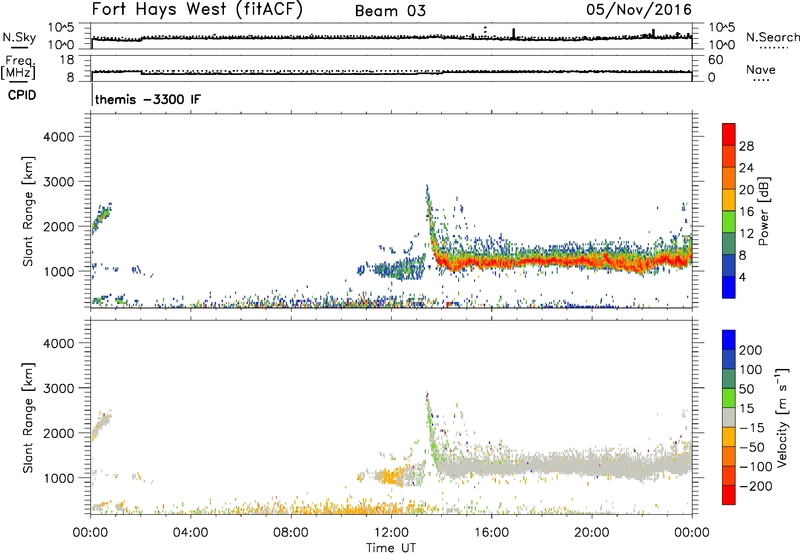This screenshot has width=800, height=554.
Task: Click the "Velocity [m s⁻¹]" color bar title
Action: tap(782, 417)
